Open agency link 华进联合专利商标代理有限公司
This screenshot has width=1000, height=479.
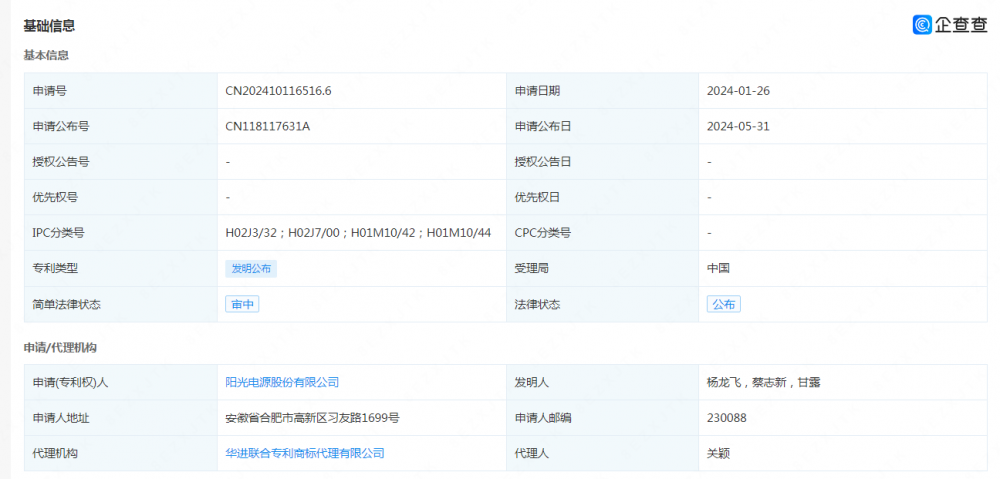tap(304, 453)
